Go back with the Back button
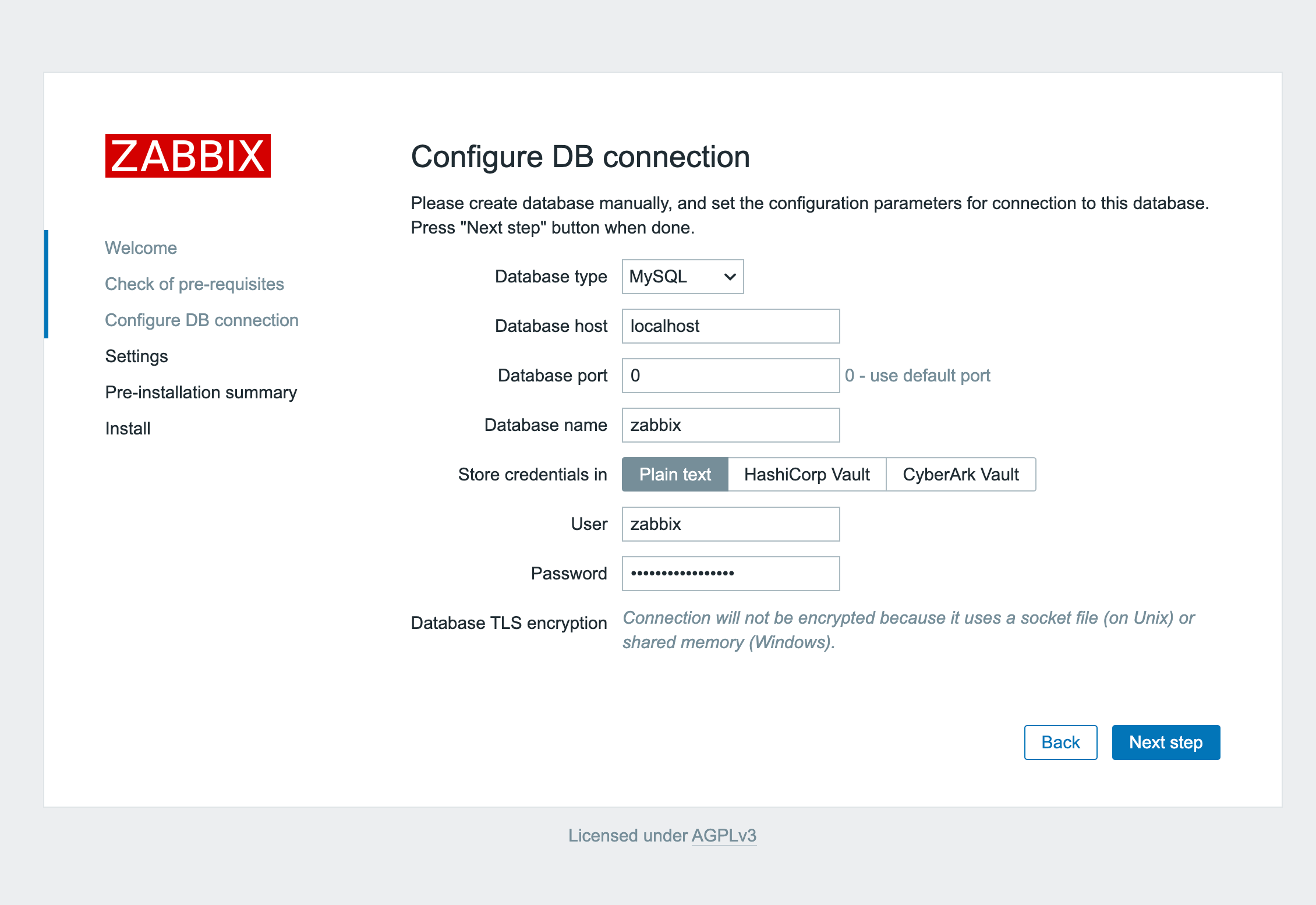The height and width of the screenshot is (905, 1316). (1060, 743)
